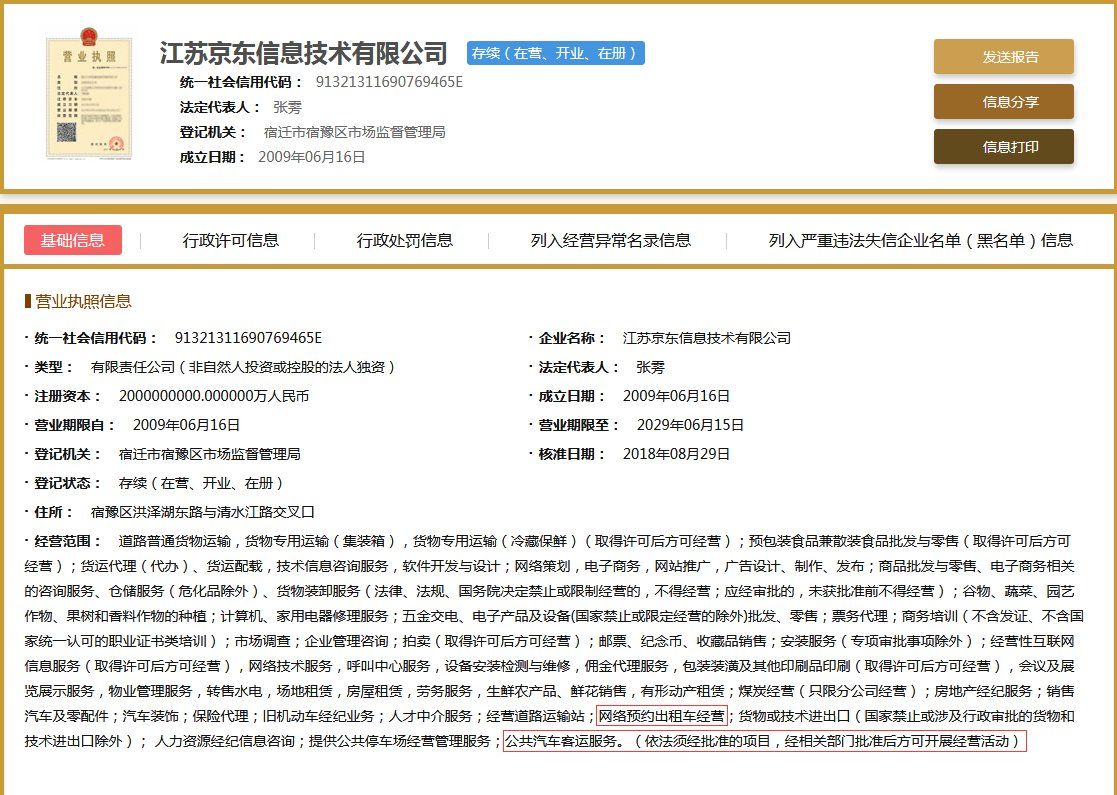
Task: Click 核准日期 value 2018年08月29日
Action: 676,454
